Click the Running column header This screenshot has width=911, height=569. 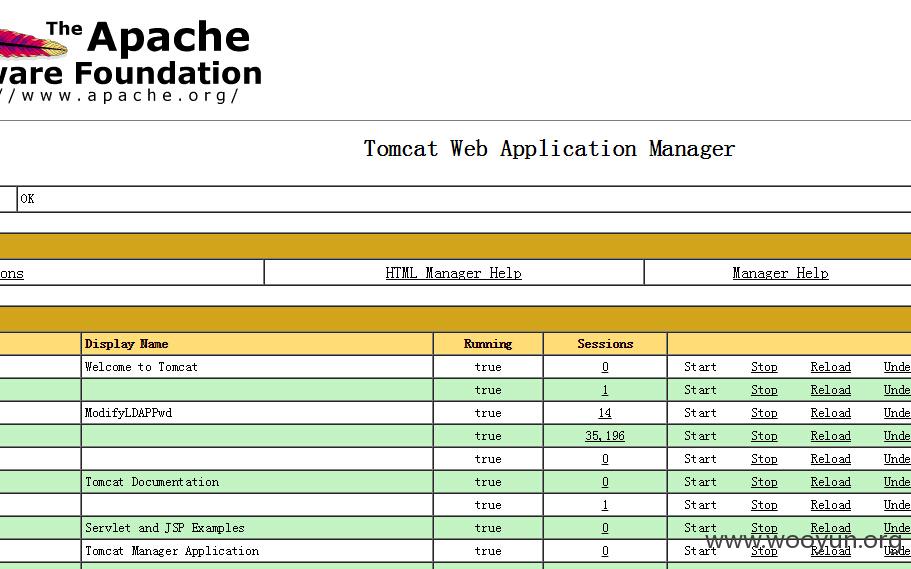[x=488, y=344]
